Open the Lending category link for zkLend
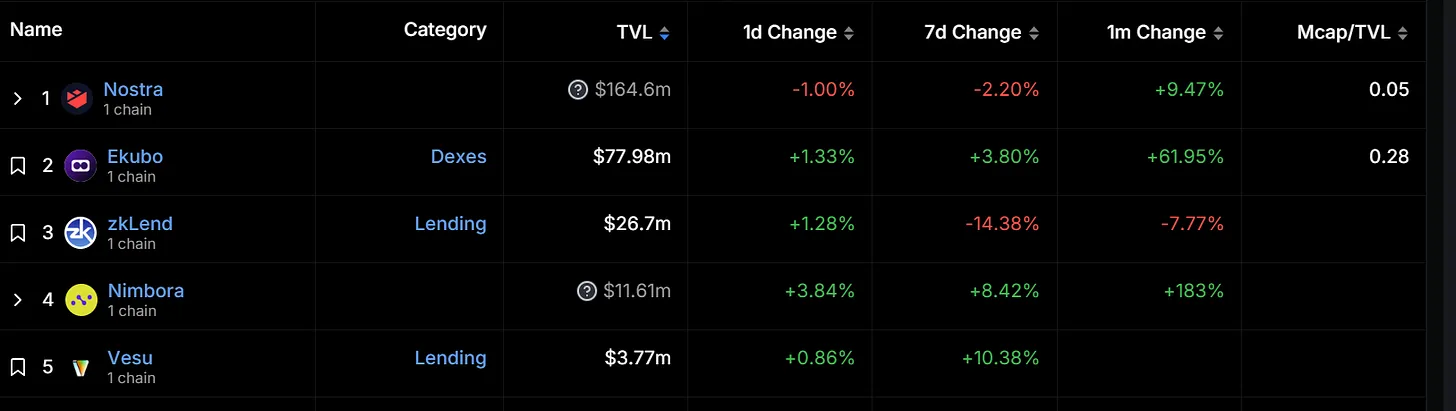Viewport: 1456px width, 411px height. [450, 224]
